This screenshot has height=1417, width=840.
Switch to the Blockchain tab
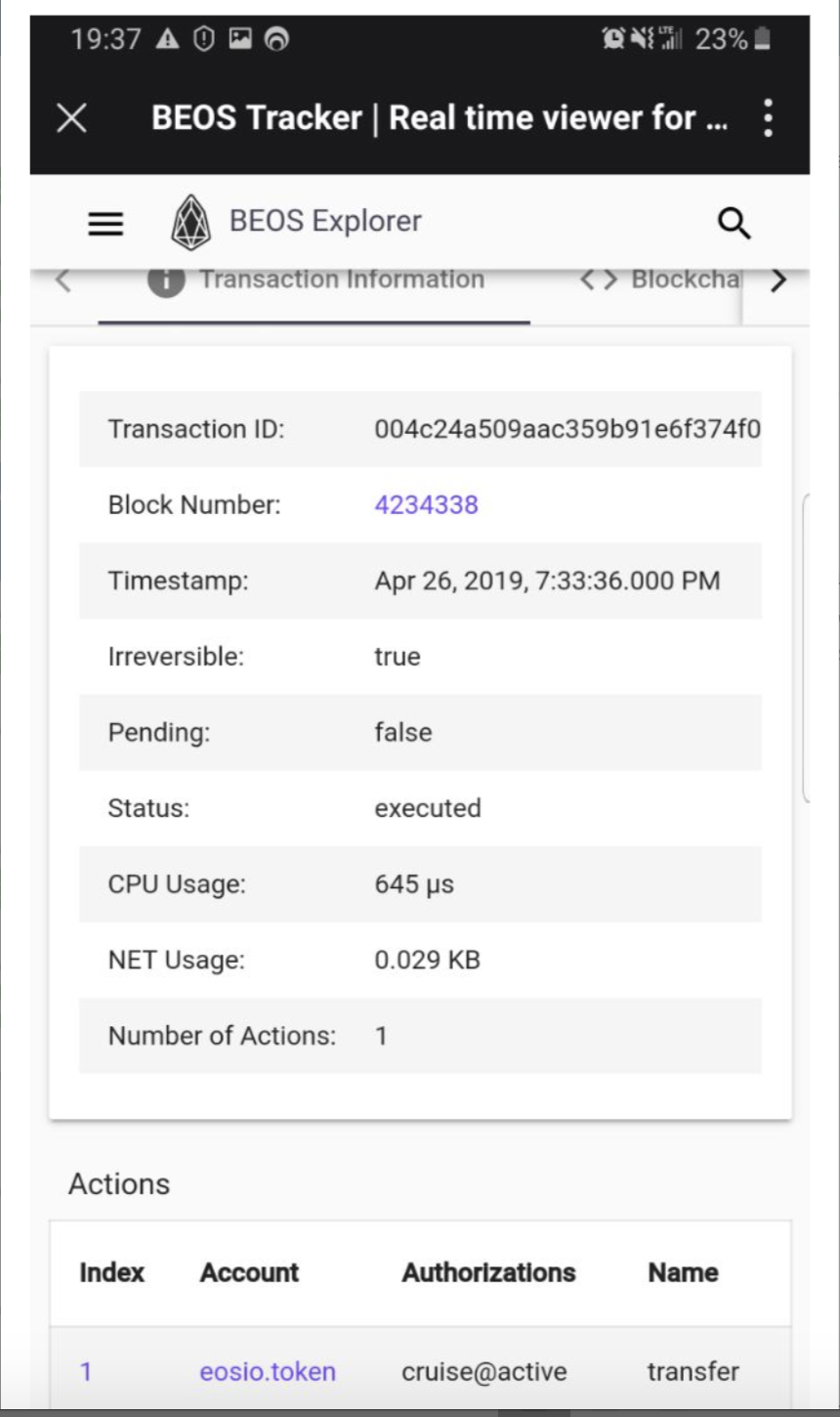click(x=684, y=280)
